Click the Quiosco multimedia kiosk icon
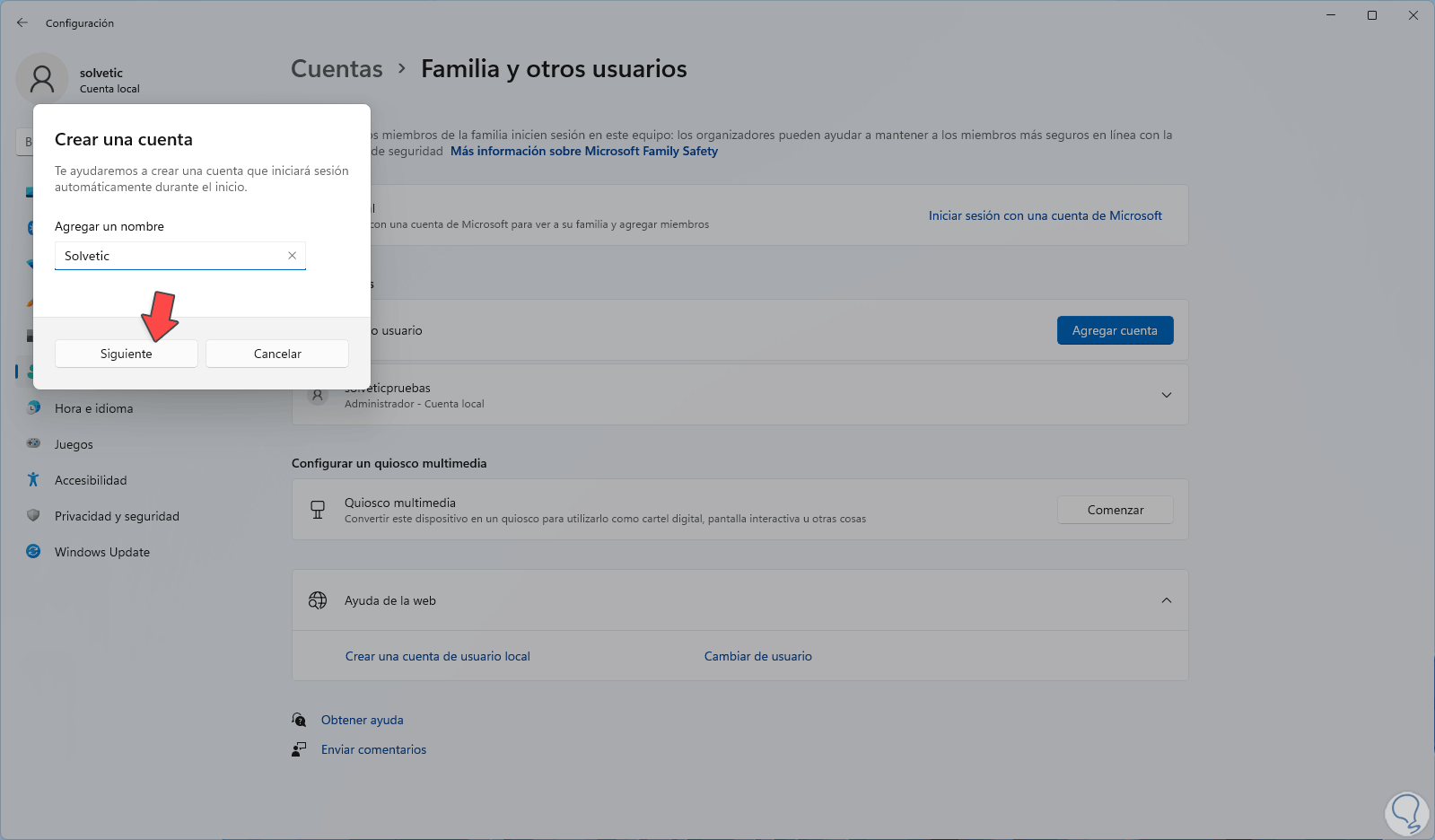The height and width of the screenshot is (840, 1435). [318, 510]
